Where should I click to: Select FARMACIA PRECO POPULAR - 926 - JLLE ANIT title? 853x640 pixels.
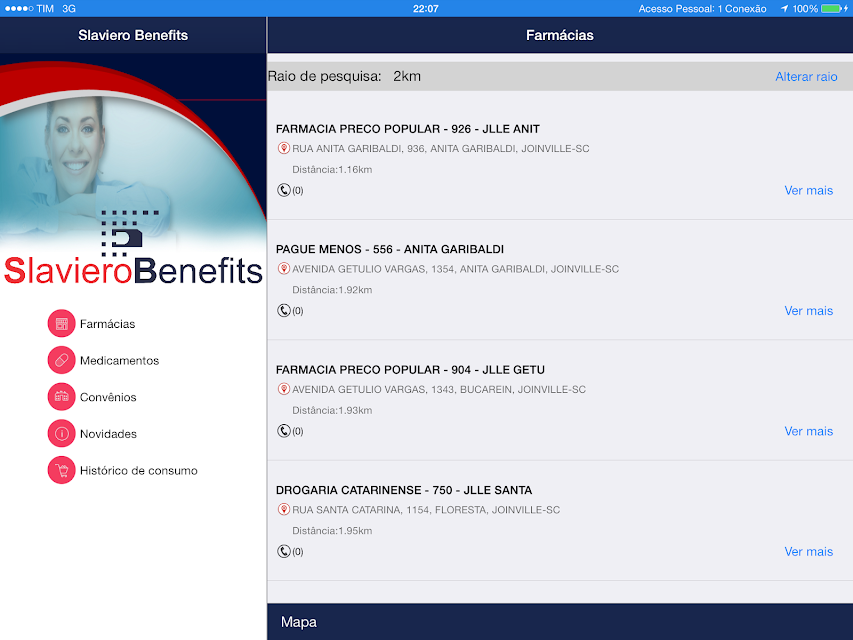[407, 129]
